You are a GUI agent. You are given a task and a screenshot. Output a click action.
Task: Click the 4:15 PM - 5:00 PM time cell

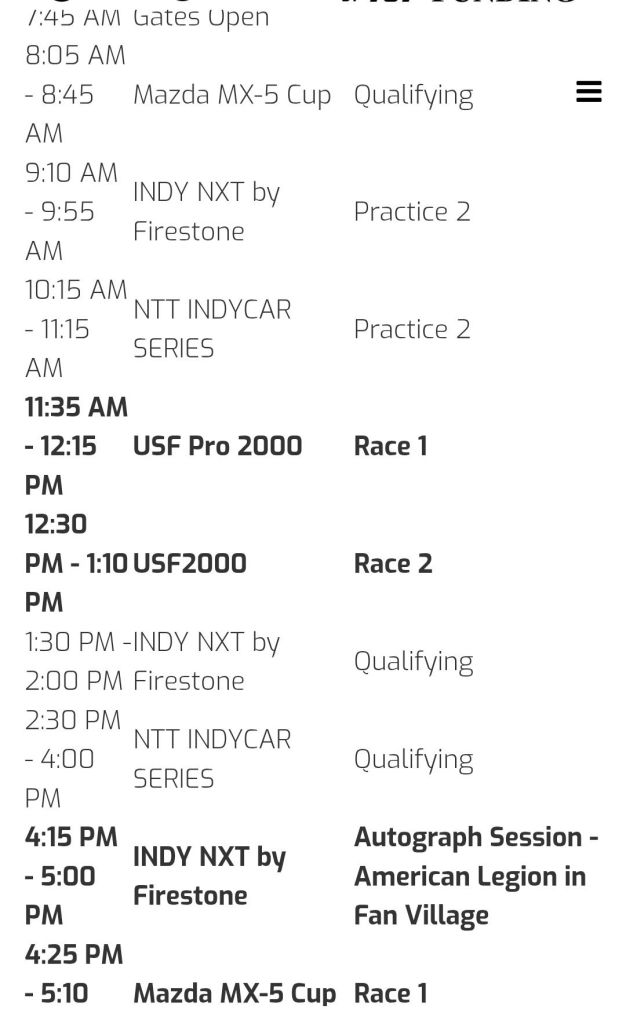(71, 876)
